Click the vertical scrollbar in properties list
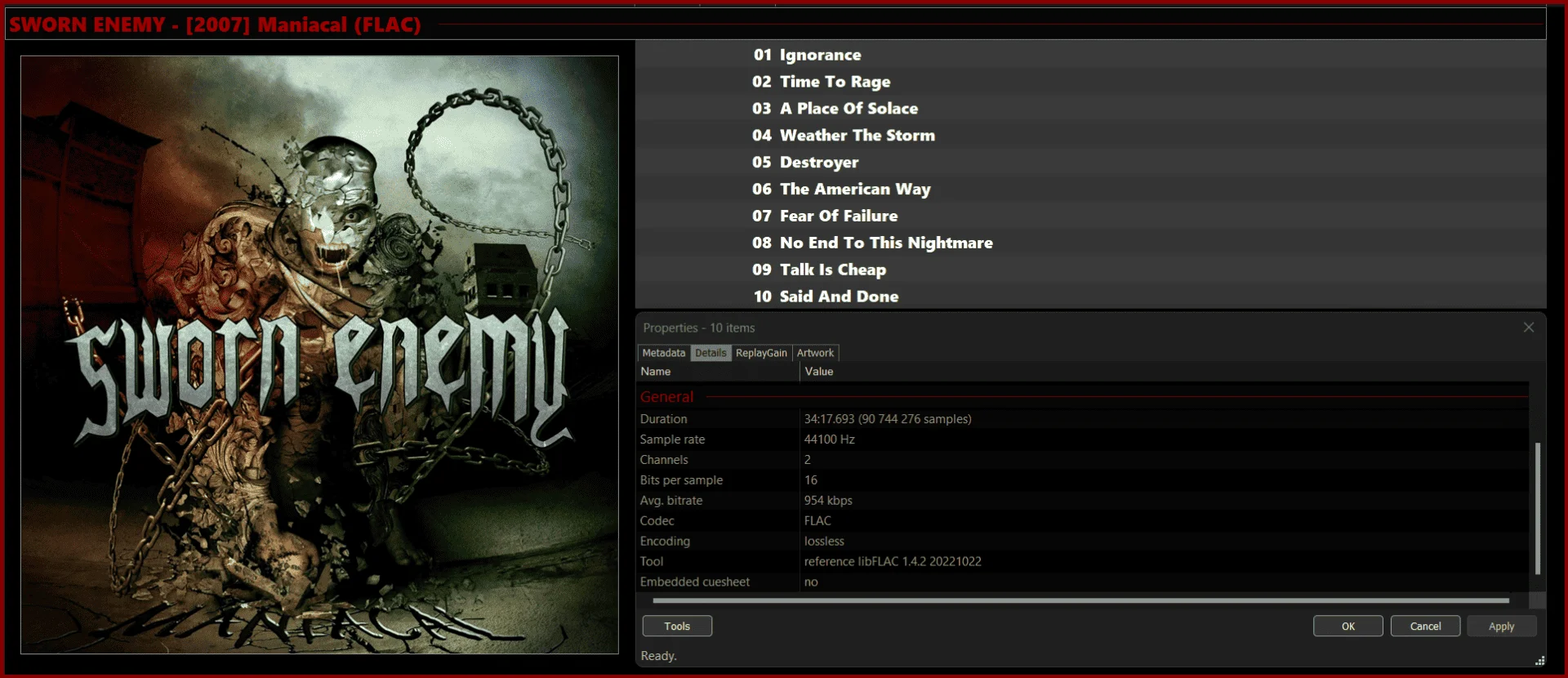This screenshot has width=1568, height=678. 1537,508
